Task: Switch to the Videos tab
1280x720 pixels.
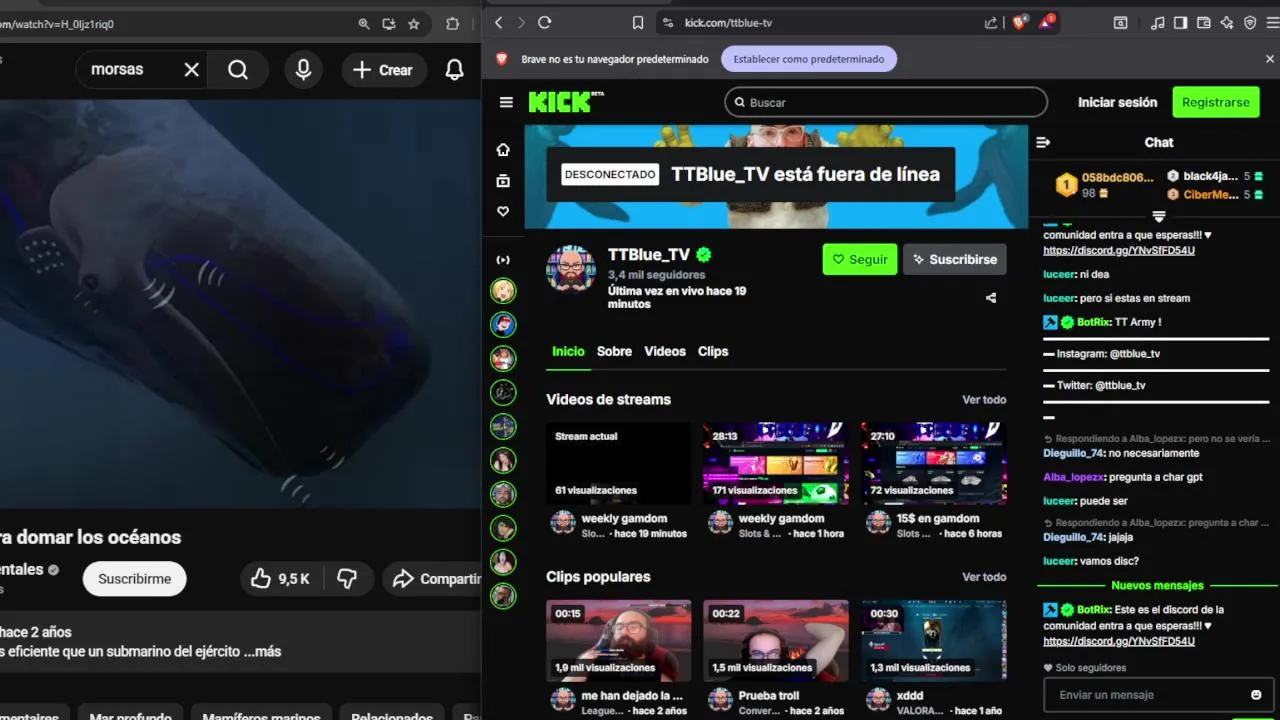Action: pos(665,352)
